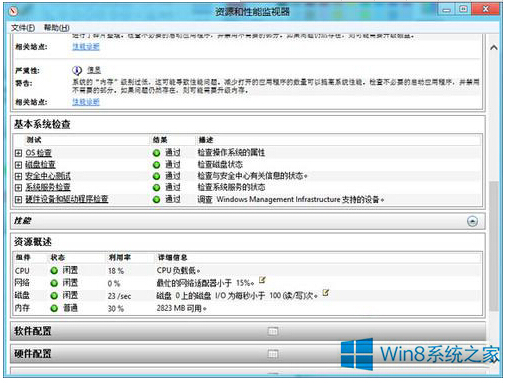Click the app icon in title bar
The height and width of the screenshot is (383, 508).
click(13, 11)
